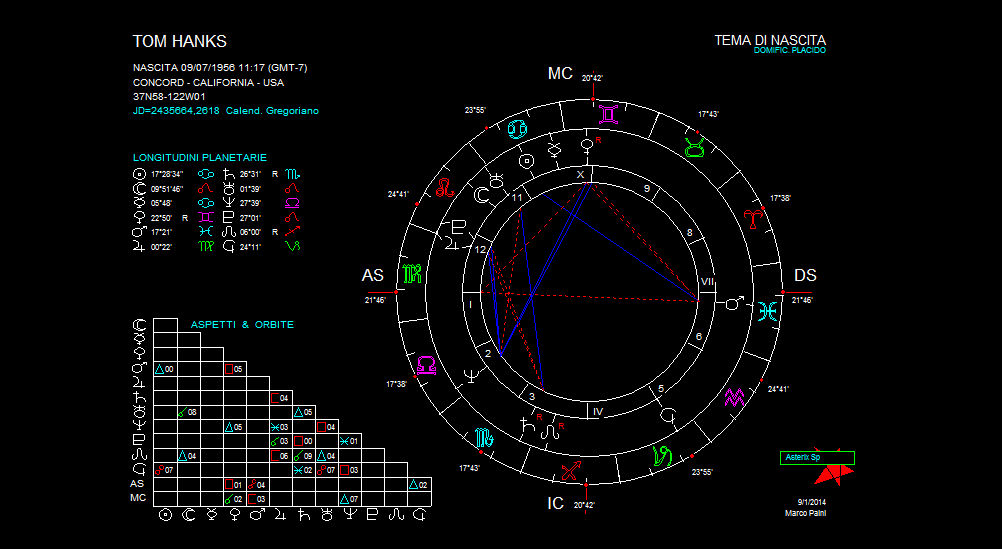Select the house number X in the wheel

coord(580,175)
